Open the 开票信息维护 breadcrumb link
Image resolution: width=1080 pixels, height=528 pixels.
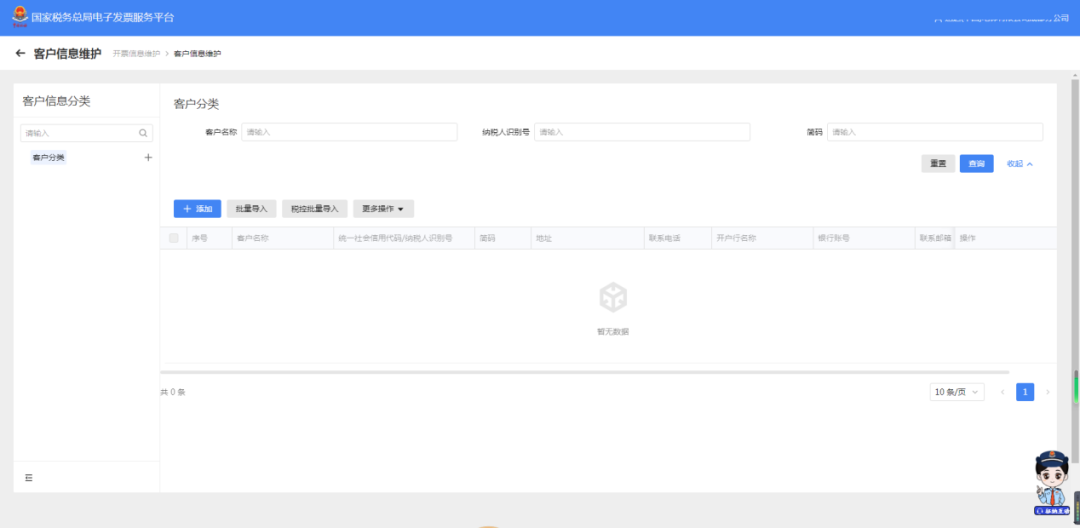(x=136, y=54)
